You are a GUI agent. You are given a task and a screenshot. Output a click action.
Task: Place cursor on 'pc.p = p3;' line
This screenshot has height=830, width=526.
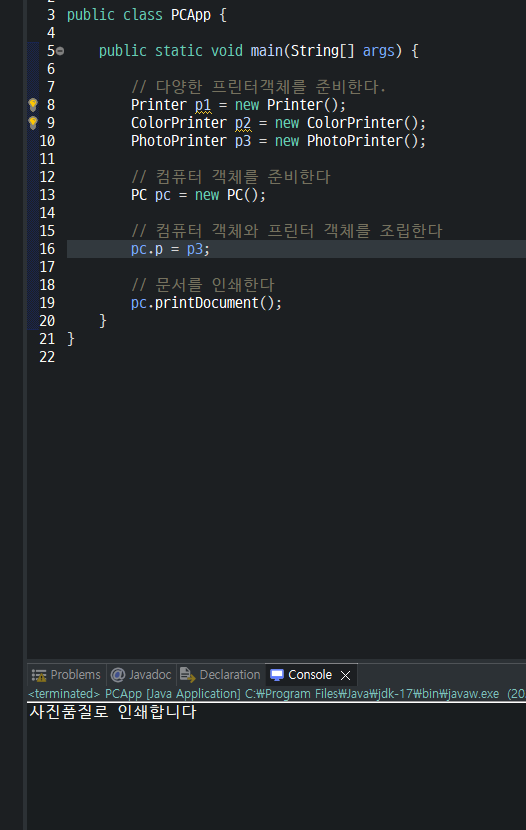click(170, 249)
